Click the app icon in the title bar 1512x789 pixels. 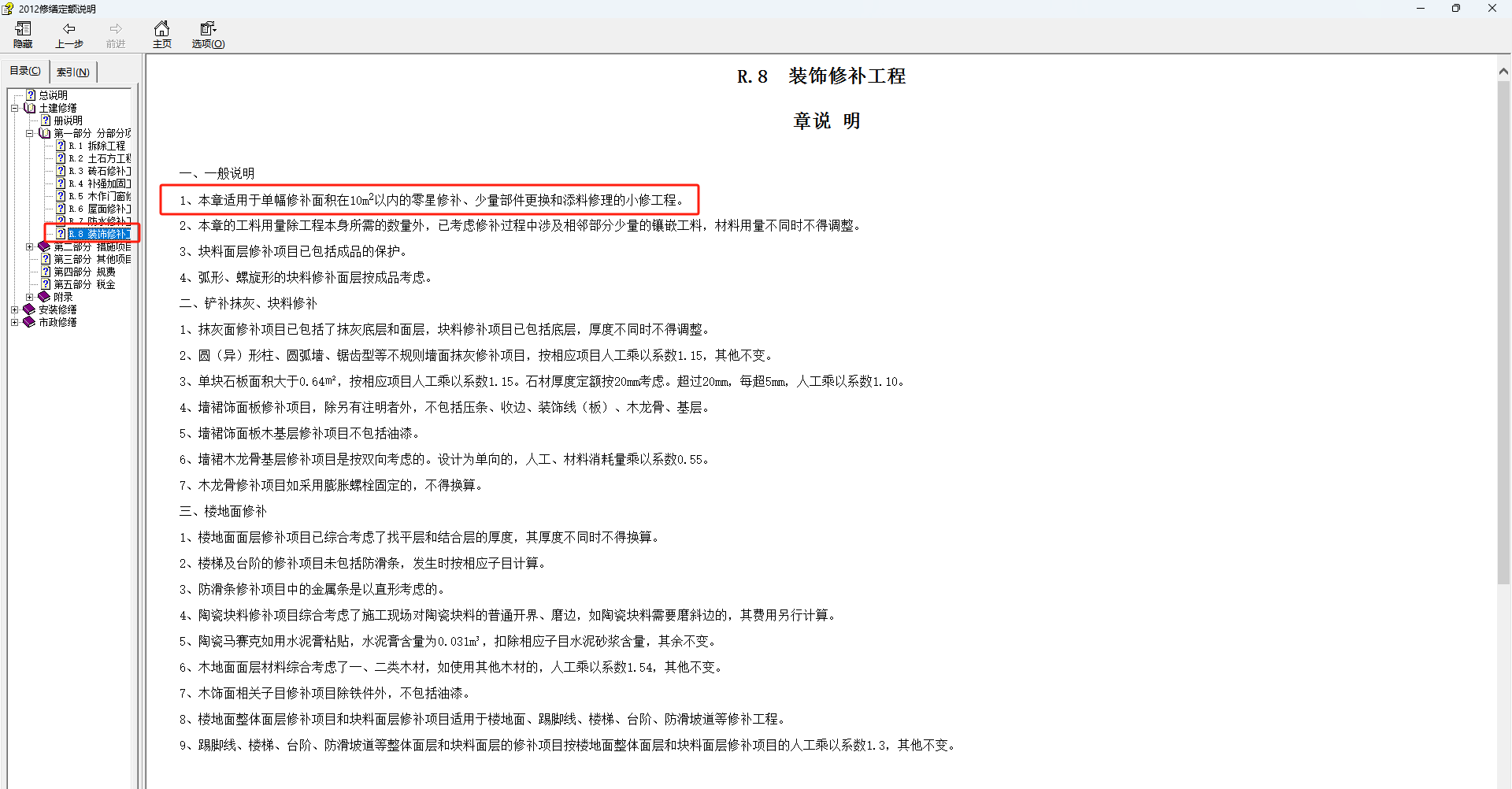click(x=8, y=9)
